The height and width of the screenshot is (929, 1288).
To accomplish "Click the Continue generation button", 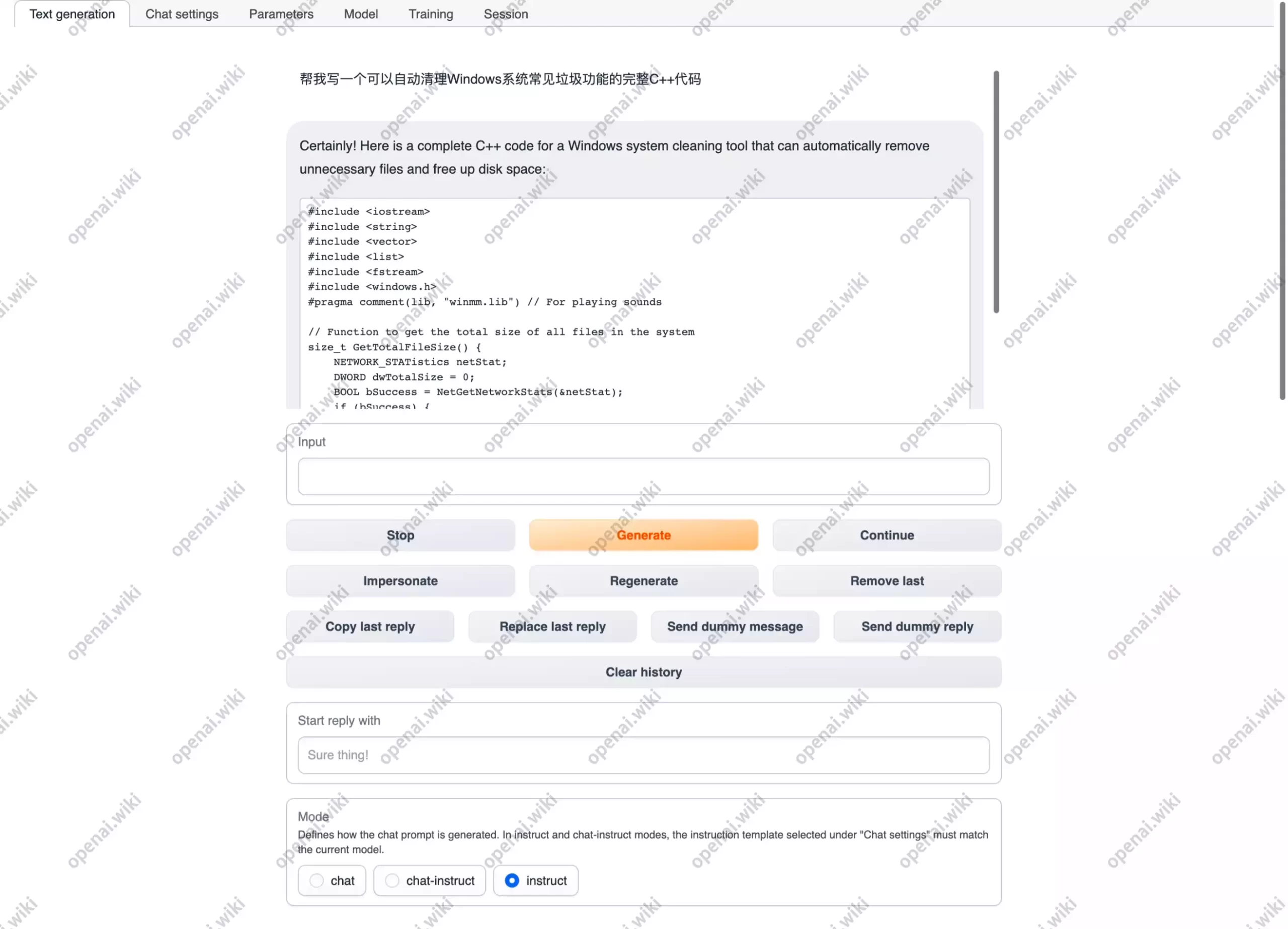I will click(x=887, y=535).
